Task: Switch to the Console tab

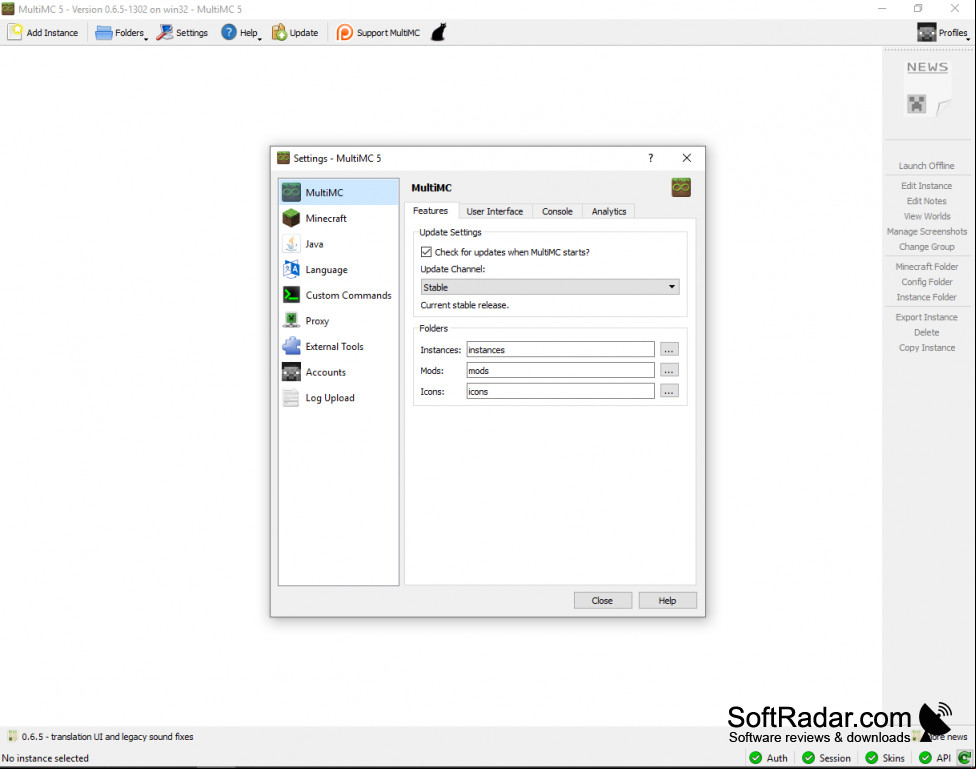Action: pyautogui.click(x=557, y=212)
